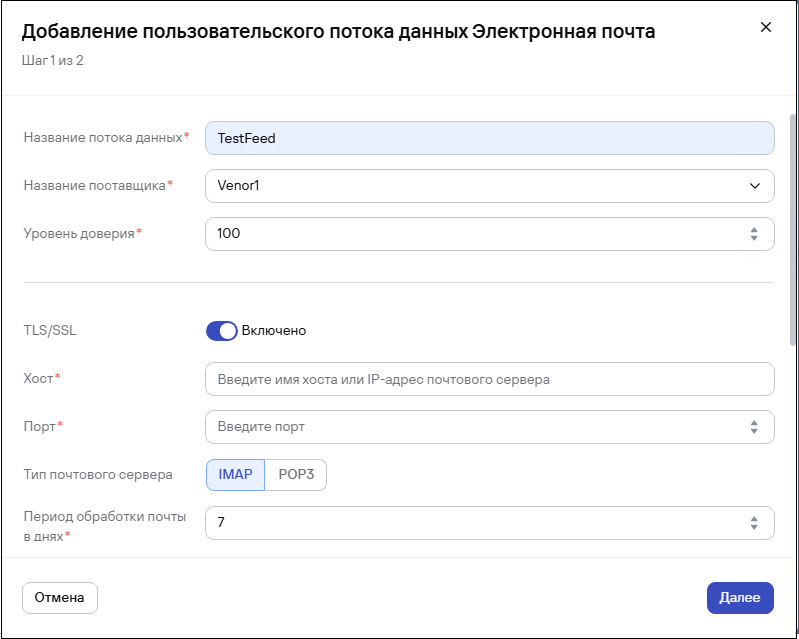This screenshot has width=799, height=639.
Task: Open the vendor name dropdown showing Venor1
Action: click(x=490, y=186)
